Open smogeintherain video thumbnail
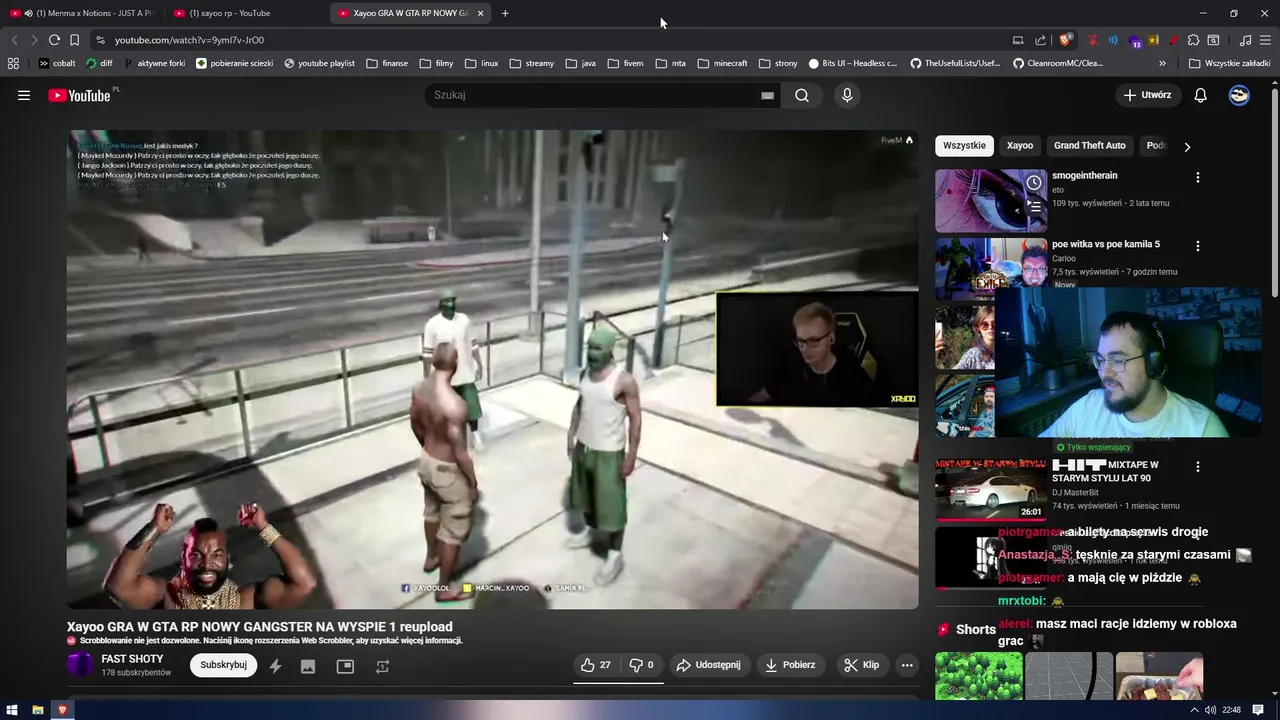Image resolution: width=1280 pixels, height=720 pixels. point(991,200)
